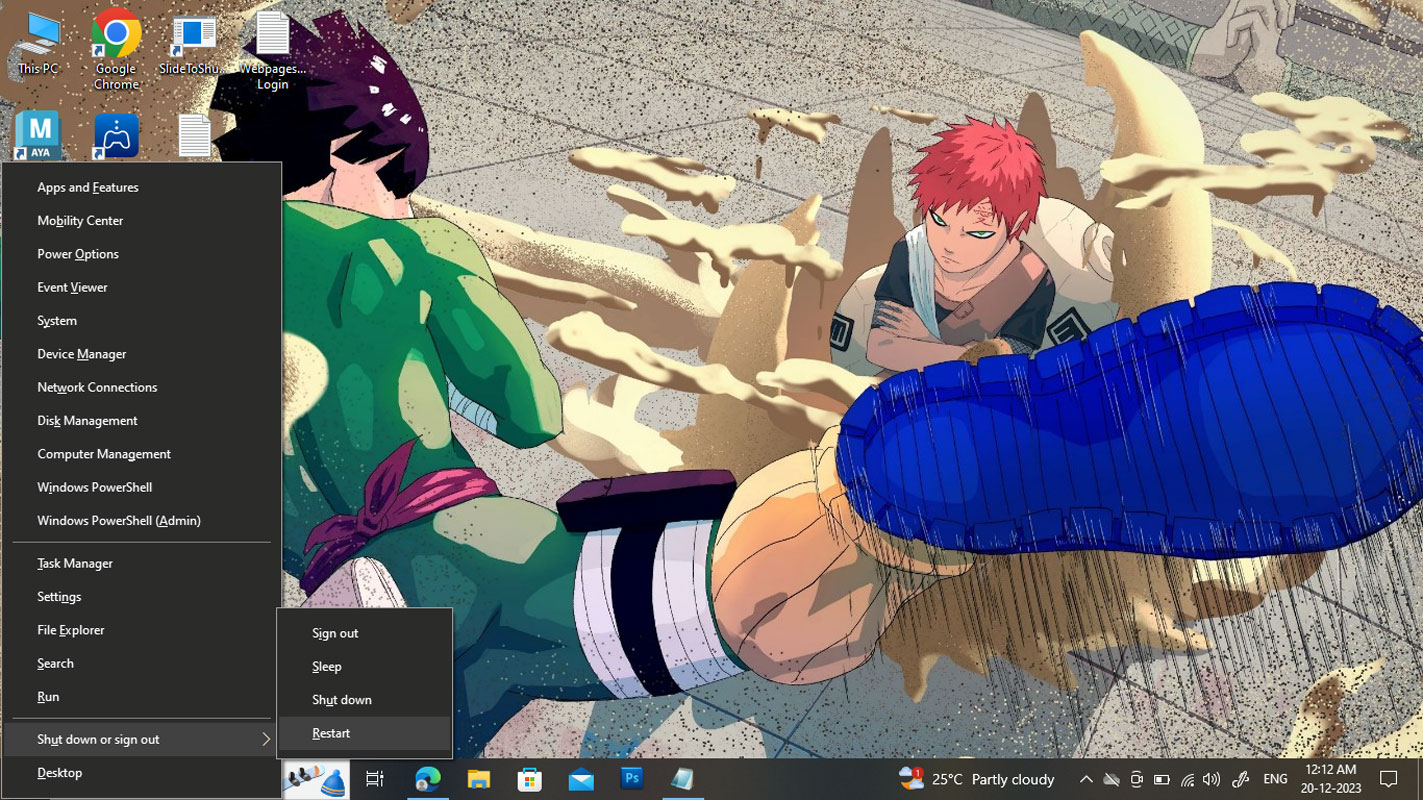This screenshot has width=1423, height=800.
Task: Open File Explorer menu entry
Action: point(142,630)
